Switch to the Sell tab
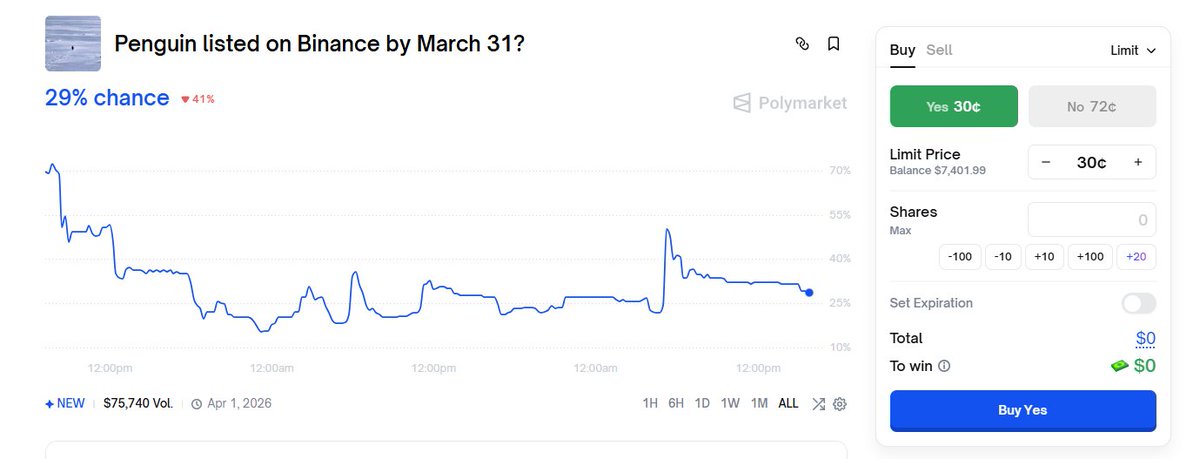This screenshot has width=1200, height=459. click(939, 50)
